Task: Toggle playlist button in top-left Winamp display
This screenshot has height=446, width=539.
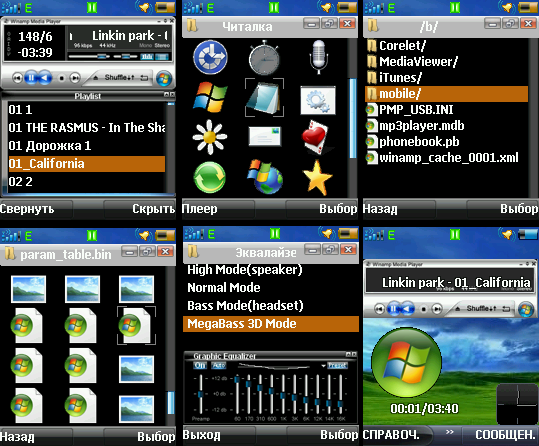Action: 162,56
